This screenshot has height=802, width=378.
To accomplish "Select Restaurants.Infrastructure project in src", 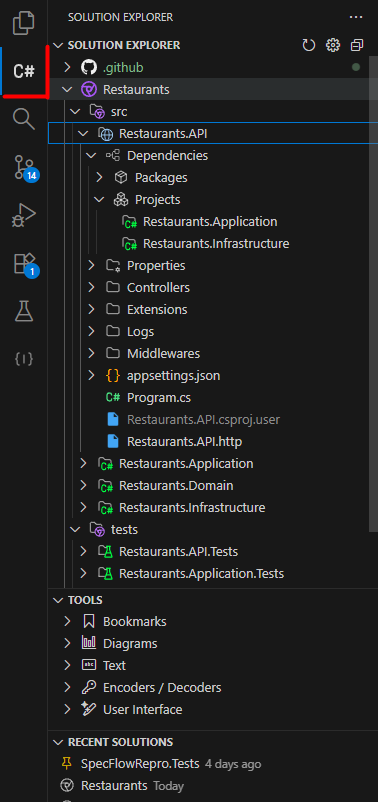I will click(x=192, y=507).
